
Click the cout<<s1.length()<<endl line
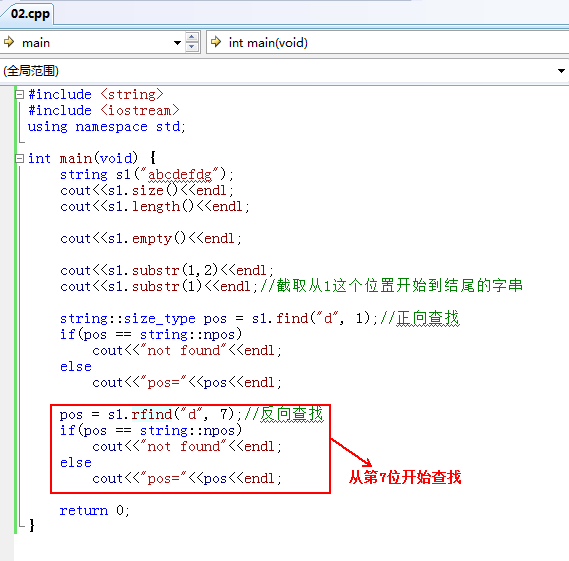pos(155,207)
